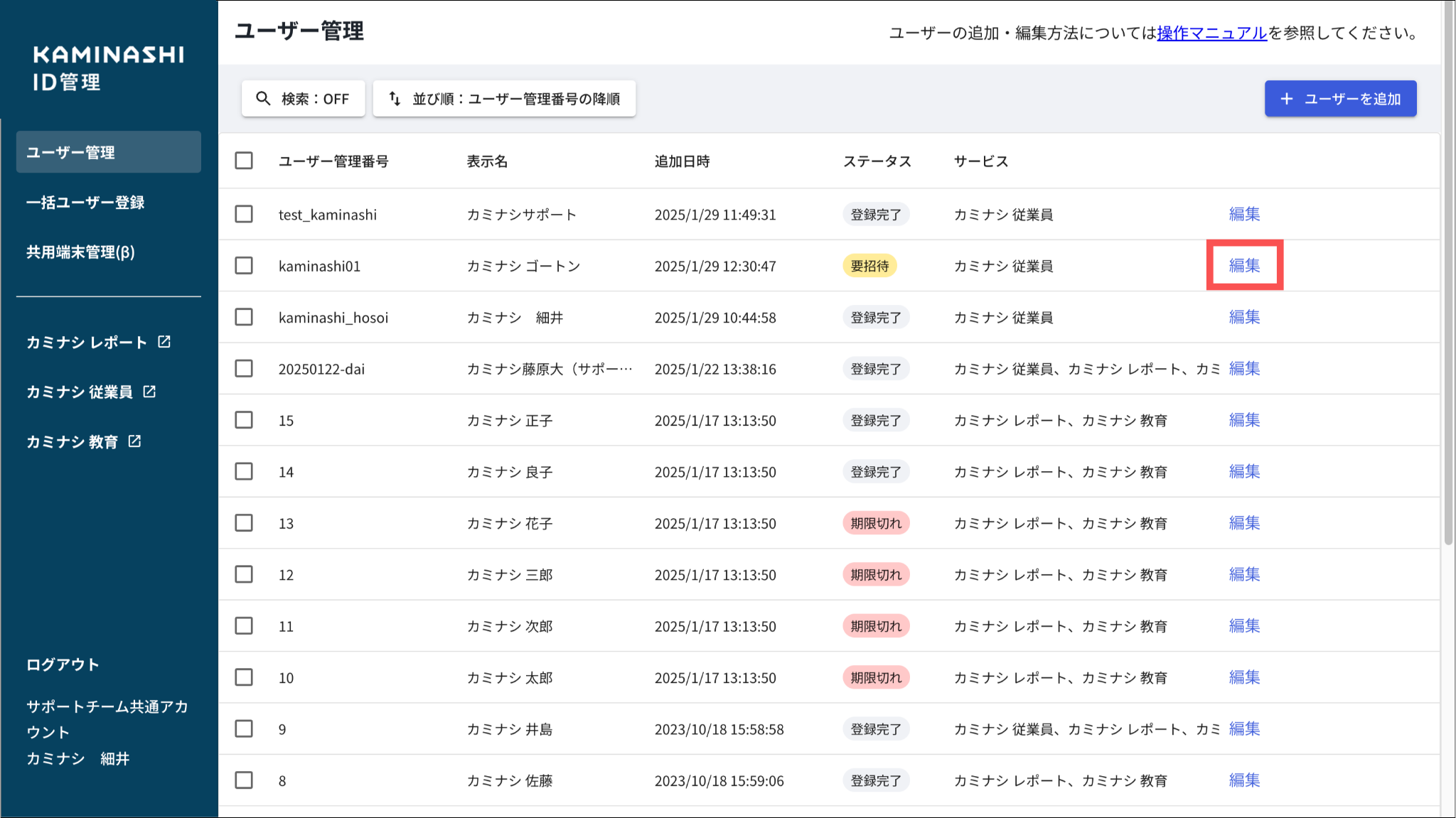Click 編集 for kaminashi_hosoi row
Screen dimensions: 1456x818
point(1244,317)
